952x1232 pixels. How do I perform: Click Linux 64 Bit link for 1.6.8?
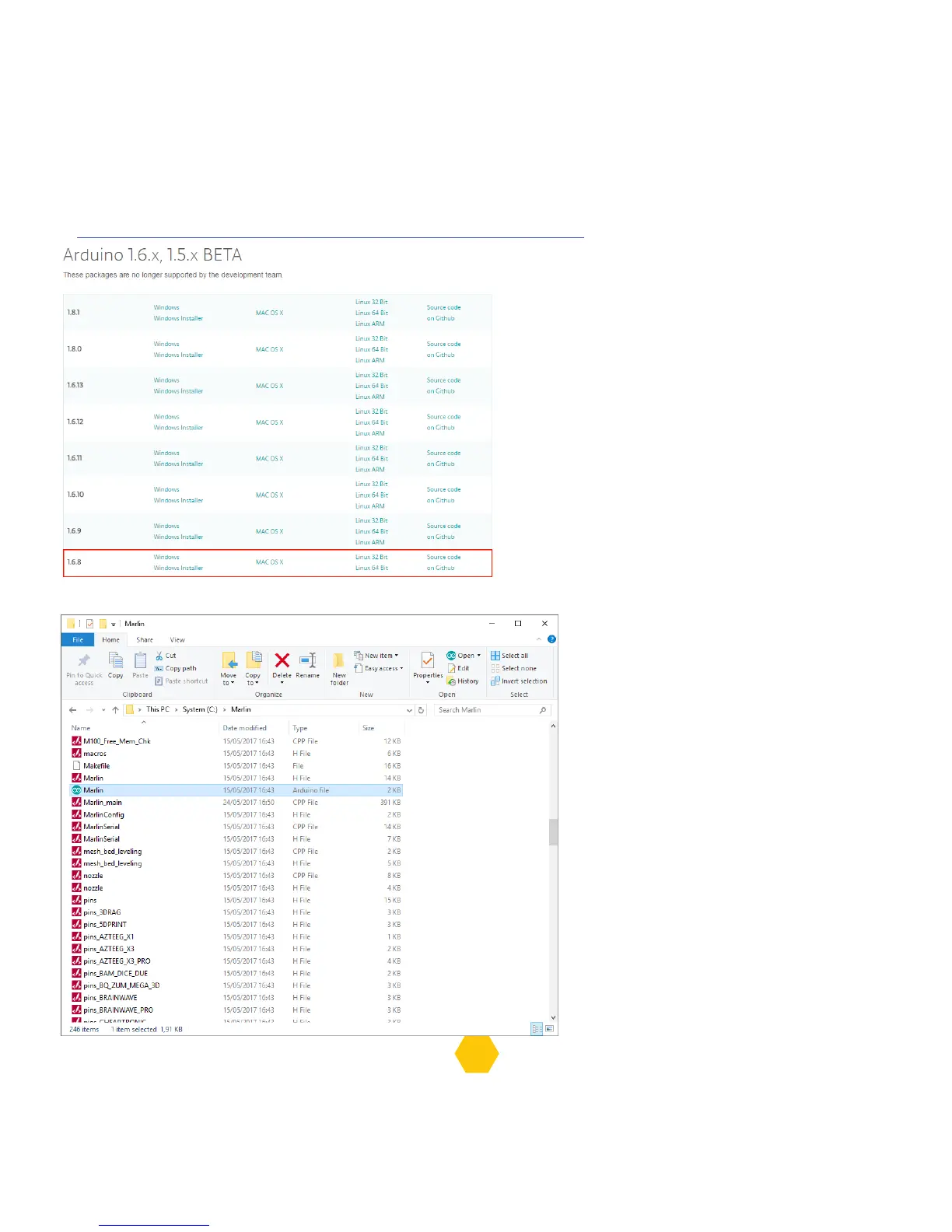coord(372,568)
